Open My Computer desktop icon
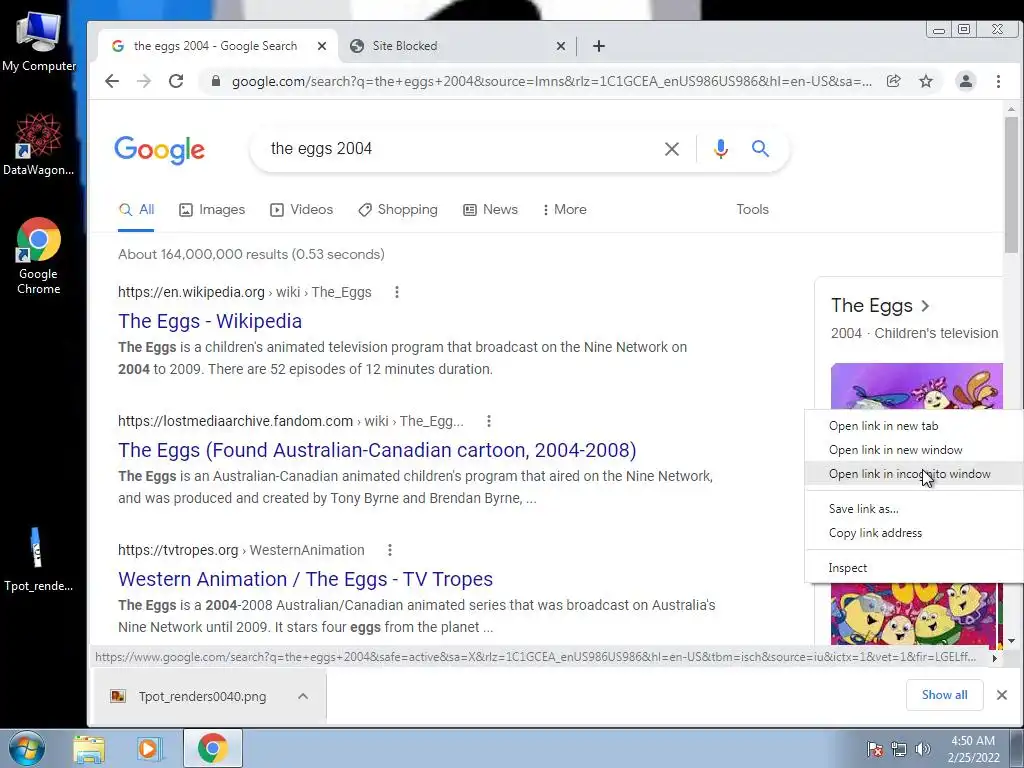 [x=39, y=41]
